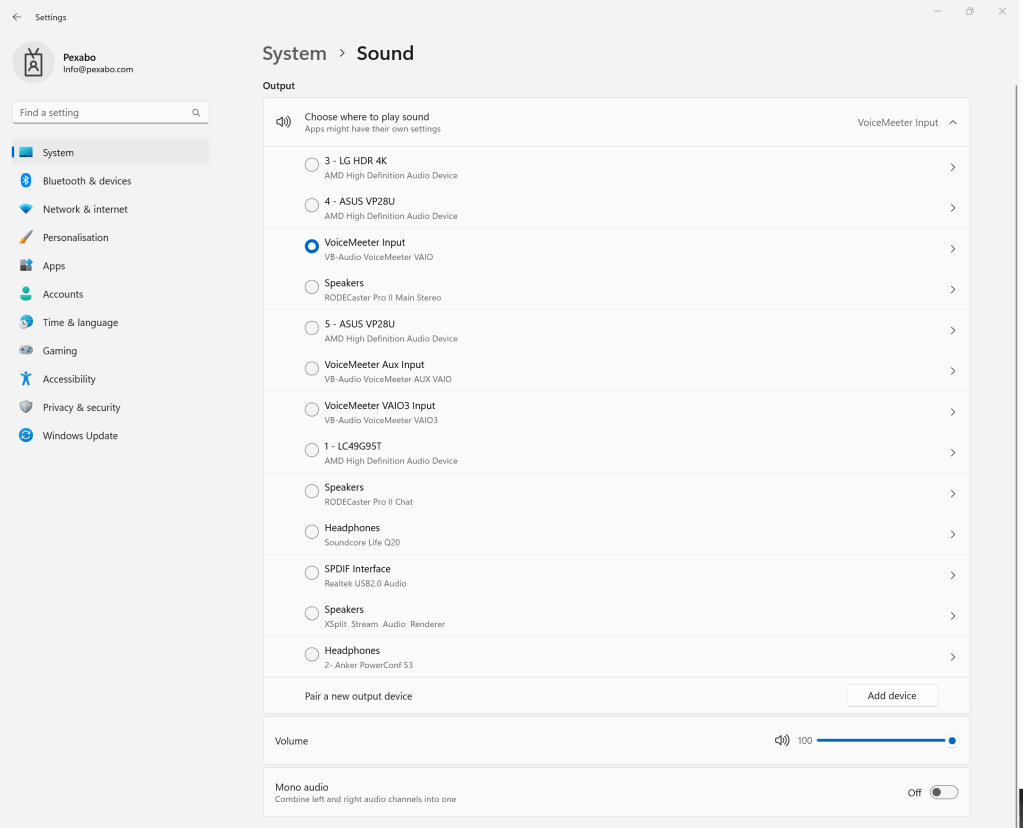Screen dimensions: 1023x828
Task: Click the Find a setting search box
Action: tap(110, 112)
